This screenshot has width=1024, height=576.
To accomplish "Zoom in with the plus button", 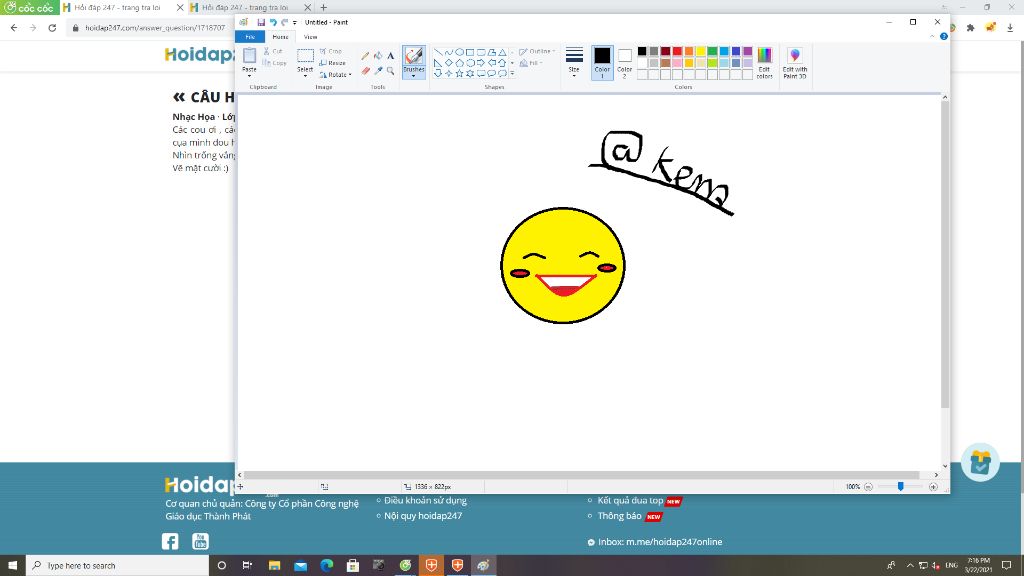I will tap(933, 487).
